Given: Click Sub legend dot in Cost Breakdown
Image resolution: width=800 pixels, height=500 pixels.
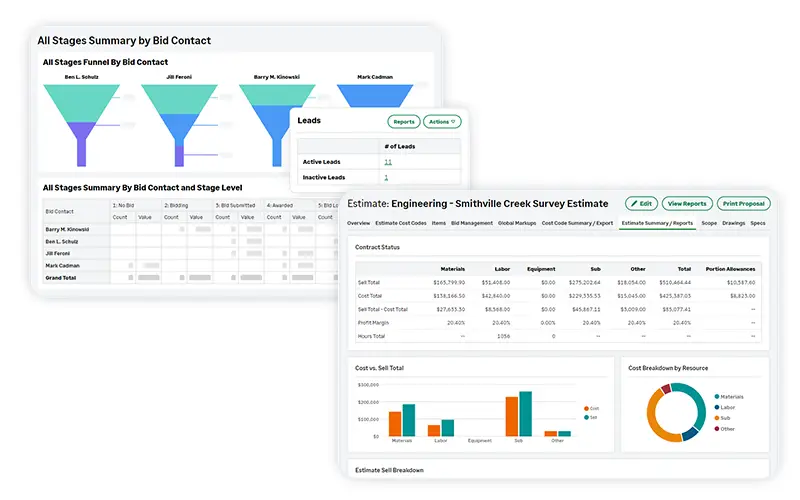Looking at the screenshot, I should pos(717,418).
